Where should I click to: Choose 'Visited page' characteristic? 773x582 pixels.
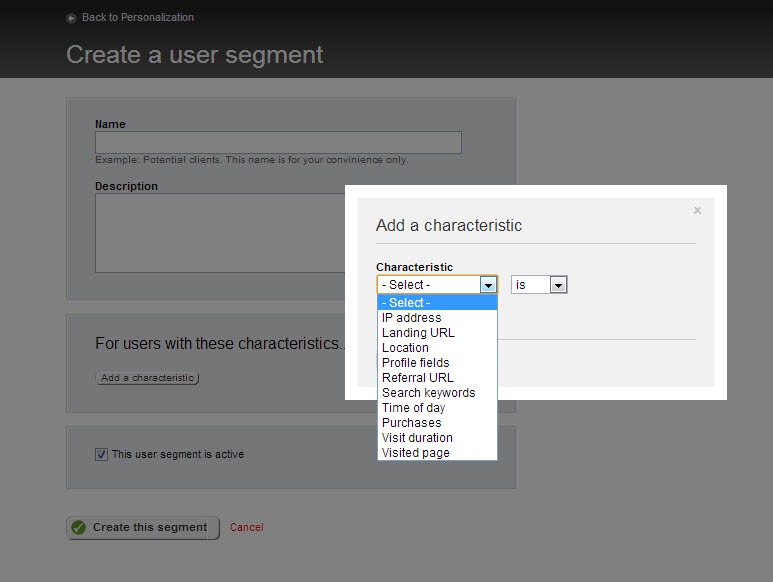pos(415,453)
